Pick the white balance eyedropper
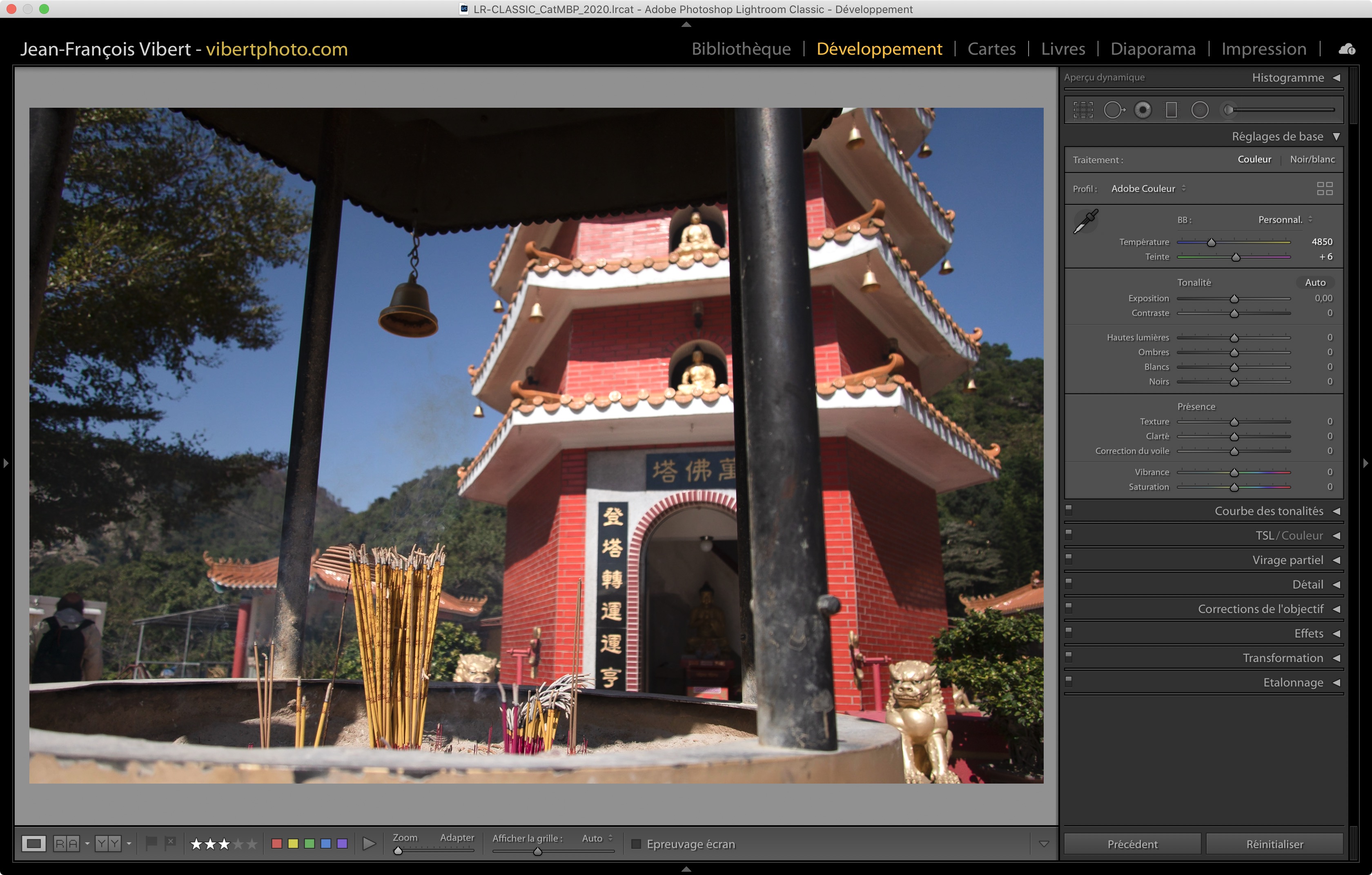Image resolution: width=1372 pixels, height=875 pixels. point(1085,222)
